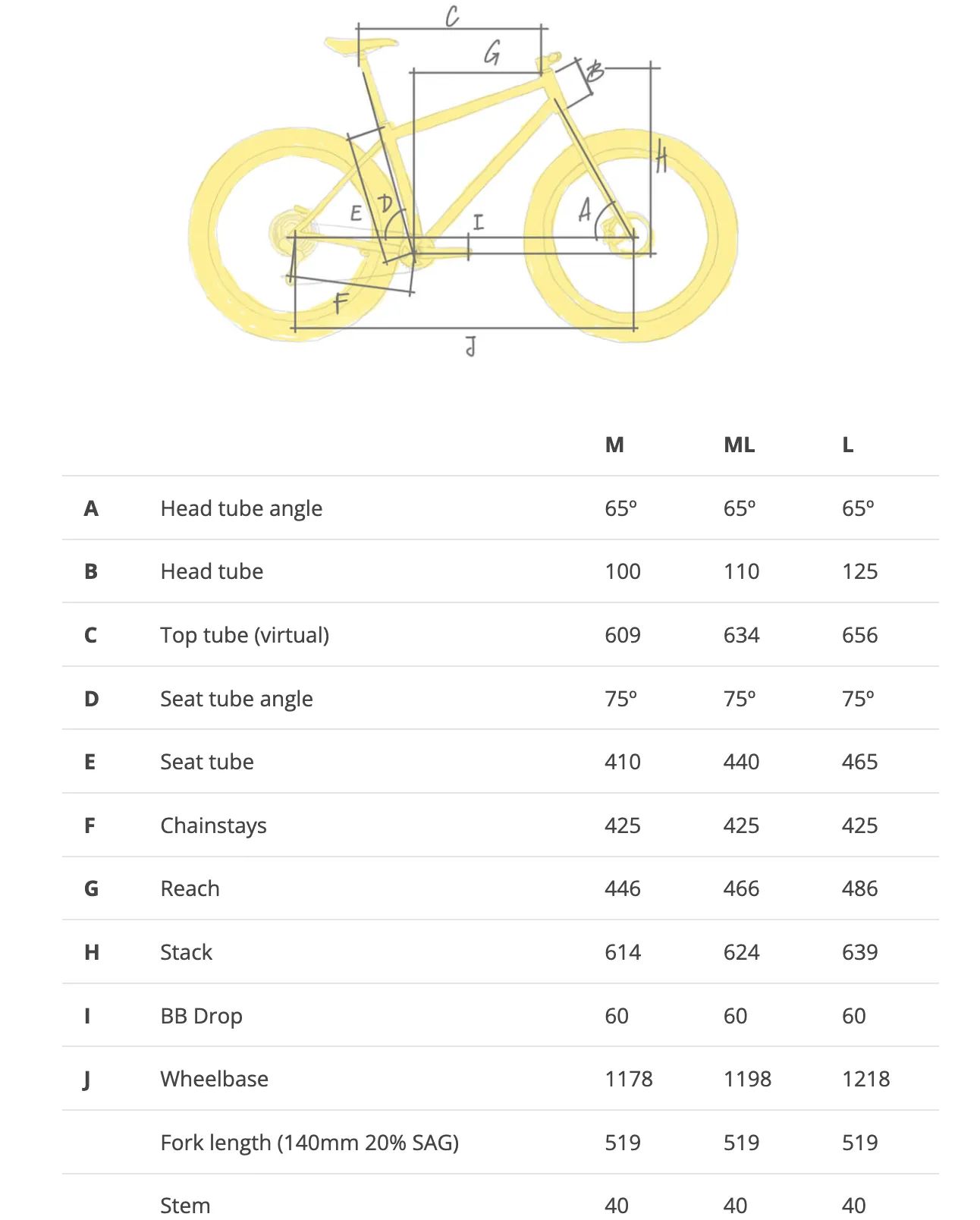Click the 'BB Drop' row label

201,1016
